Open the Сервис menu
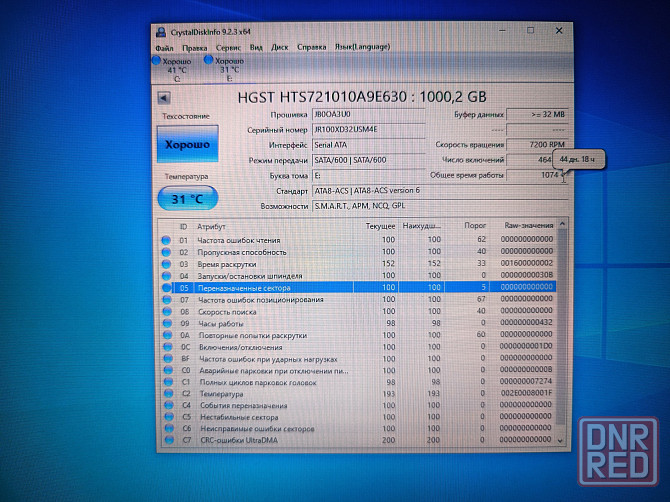This screenshot has width=670, height=502. (228, 47)
